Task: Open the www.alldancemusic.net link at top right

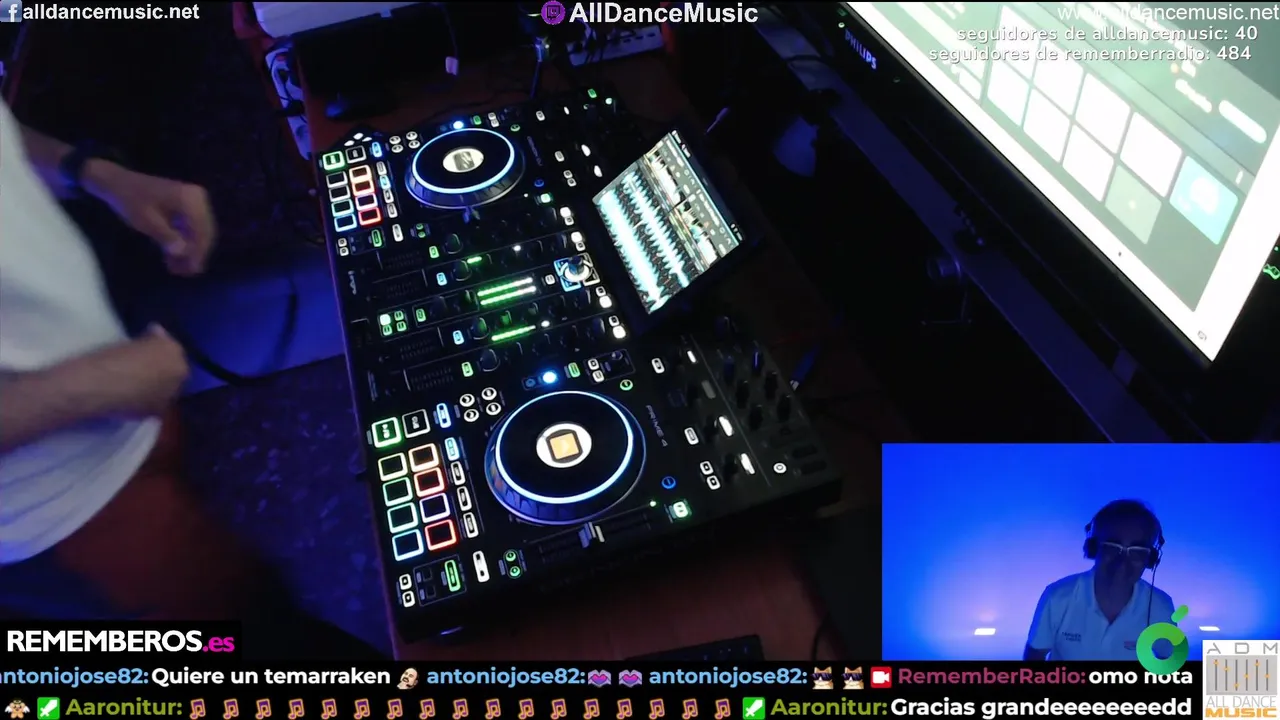Action: (1168, 12)
